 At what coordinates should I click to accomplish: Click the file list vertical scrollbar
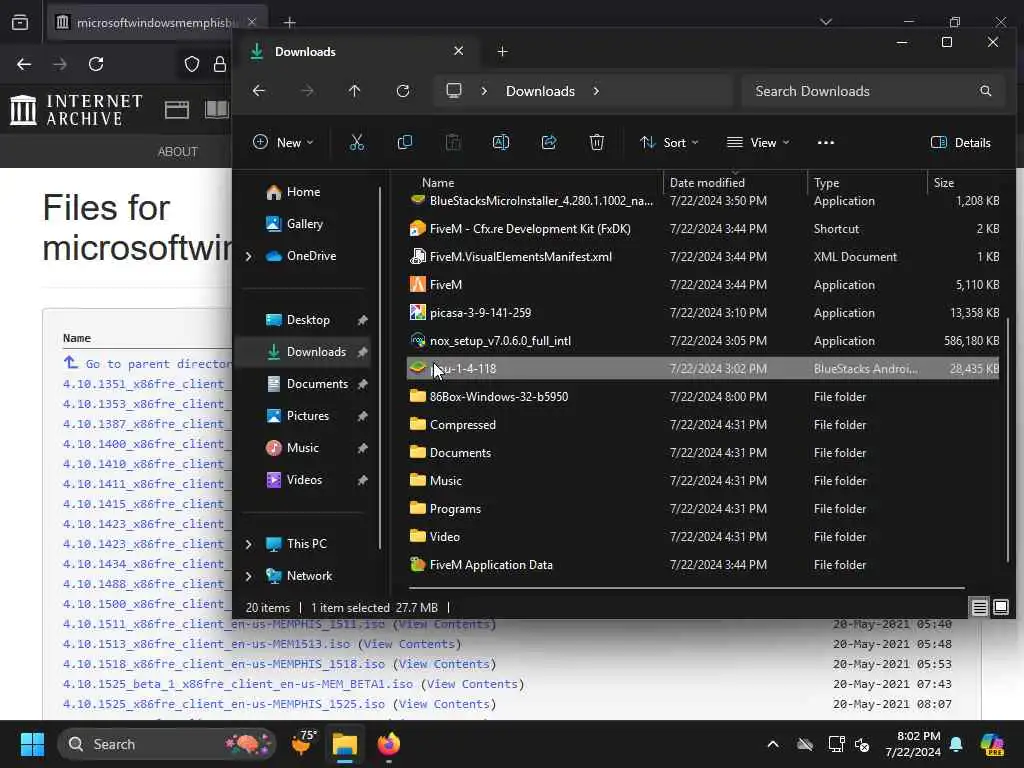(1008, 438)
